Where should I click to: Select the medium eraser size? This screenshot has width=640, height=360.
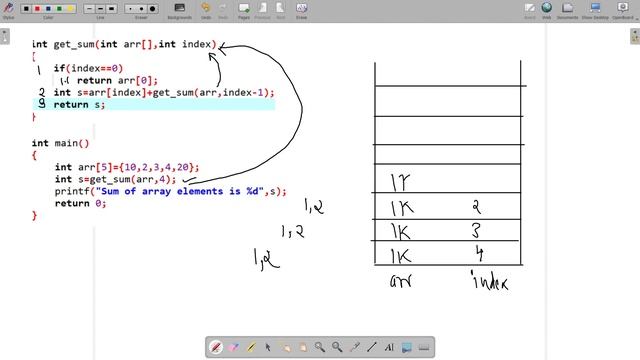(x=141, y=9)
